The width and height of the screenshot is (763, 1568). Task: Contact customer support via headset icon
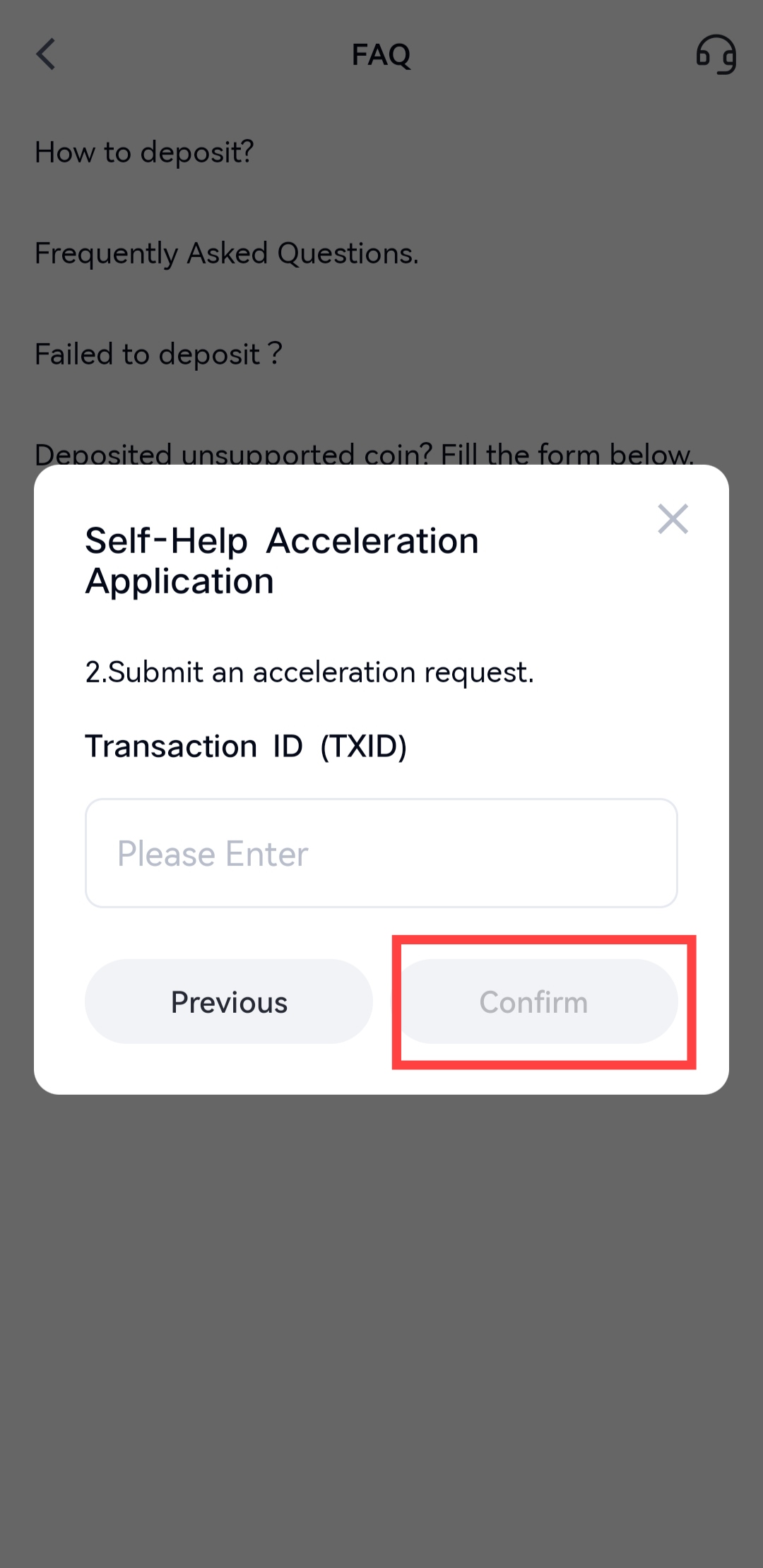[x=716, y=54]
